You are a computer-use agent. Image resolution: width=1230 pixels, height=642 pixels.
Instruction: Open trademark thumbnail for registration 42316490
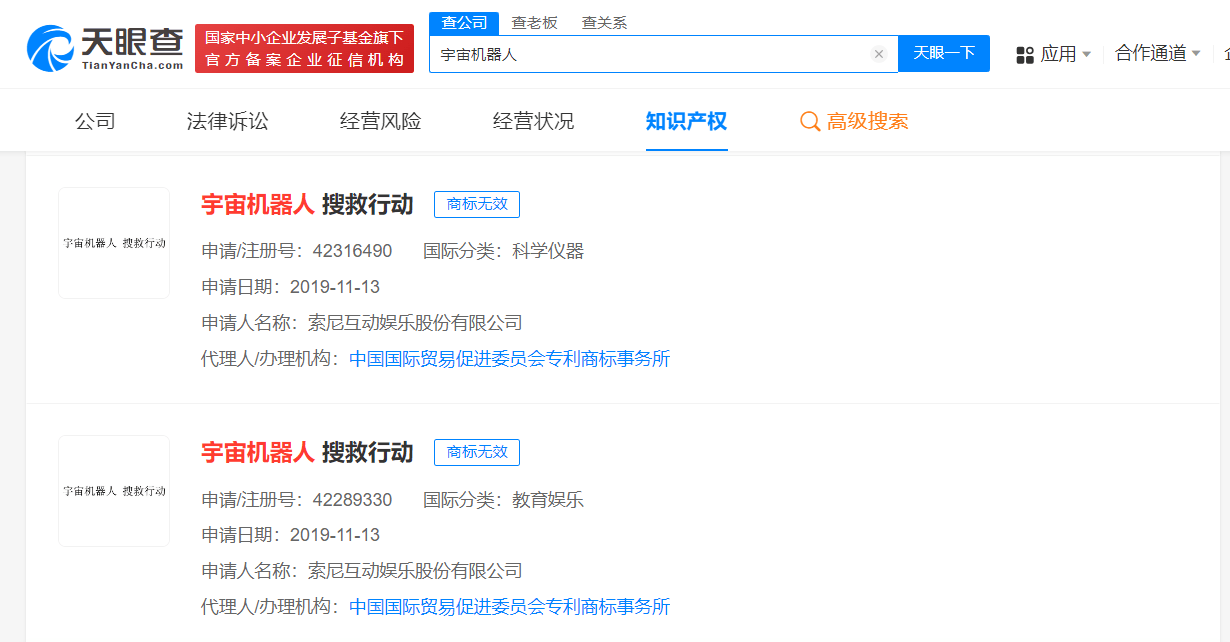pos(114,243)
